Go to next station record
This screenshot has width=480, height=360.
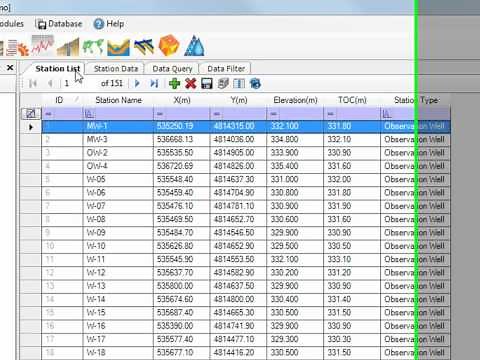(137, 83)
